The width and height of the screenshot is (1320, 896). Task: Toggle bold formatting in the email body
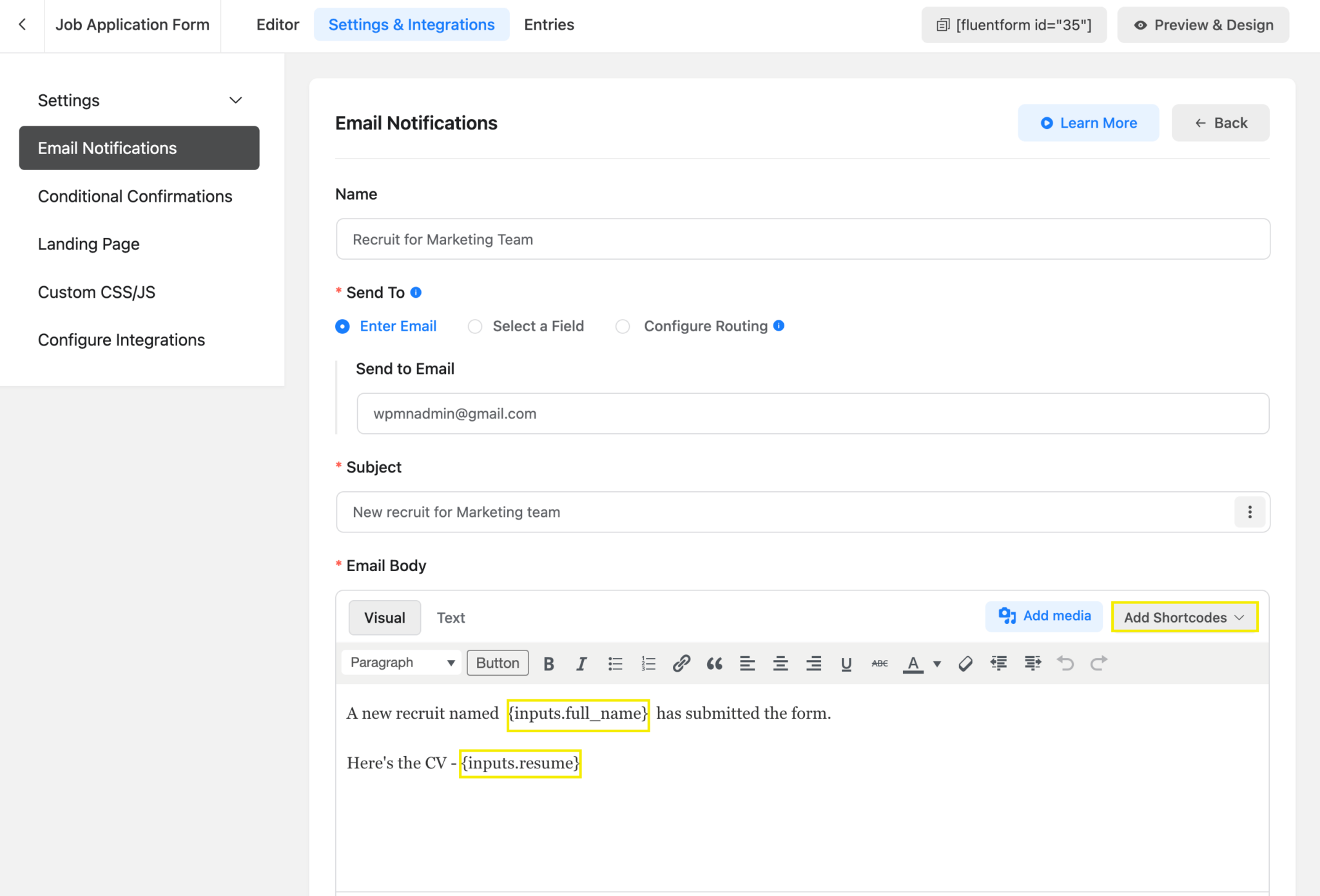[x=548, y=663]
